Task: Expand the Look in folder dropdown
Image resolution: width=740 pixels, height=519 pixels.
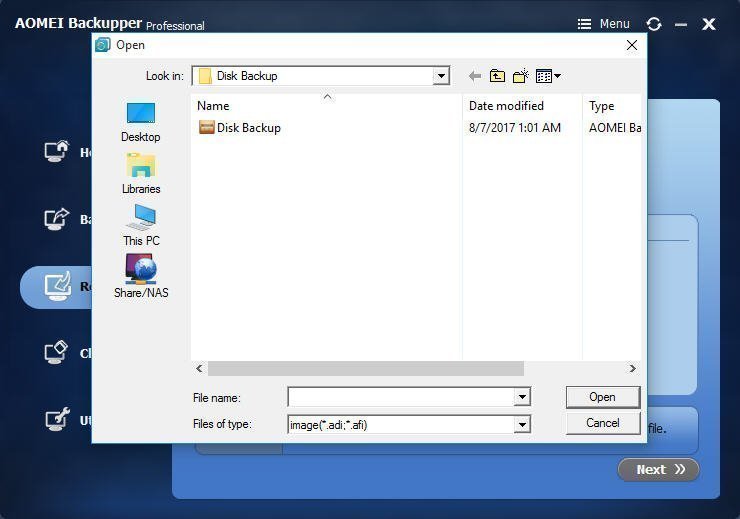Action: click(x=441, y=76)
